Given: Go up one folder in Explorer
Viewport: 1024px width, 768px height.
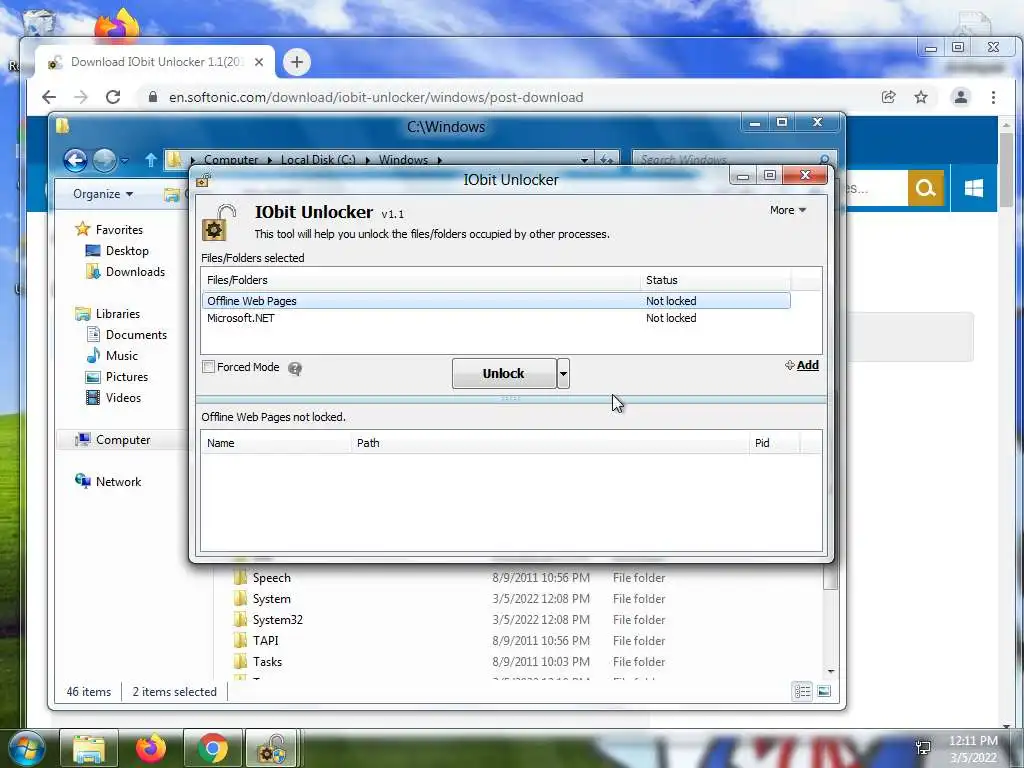Looking at the screenshot, I should (x=151, y=160).
